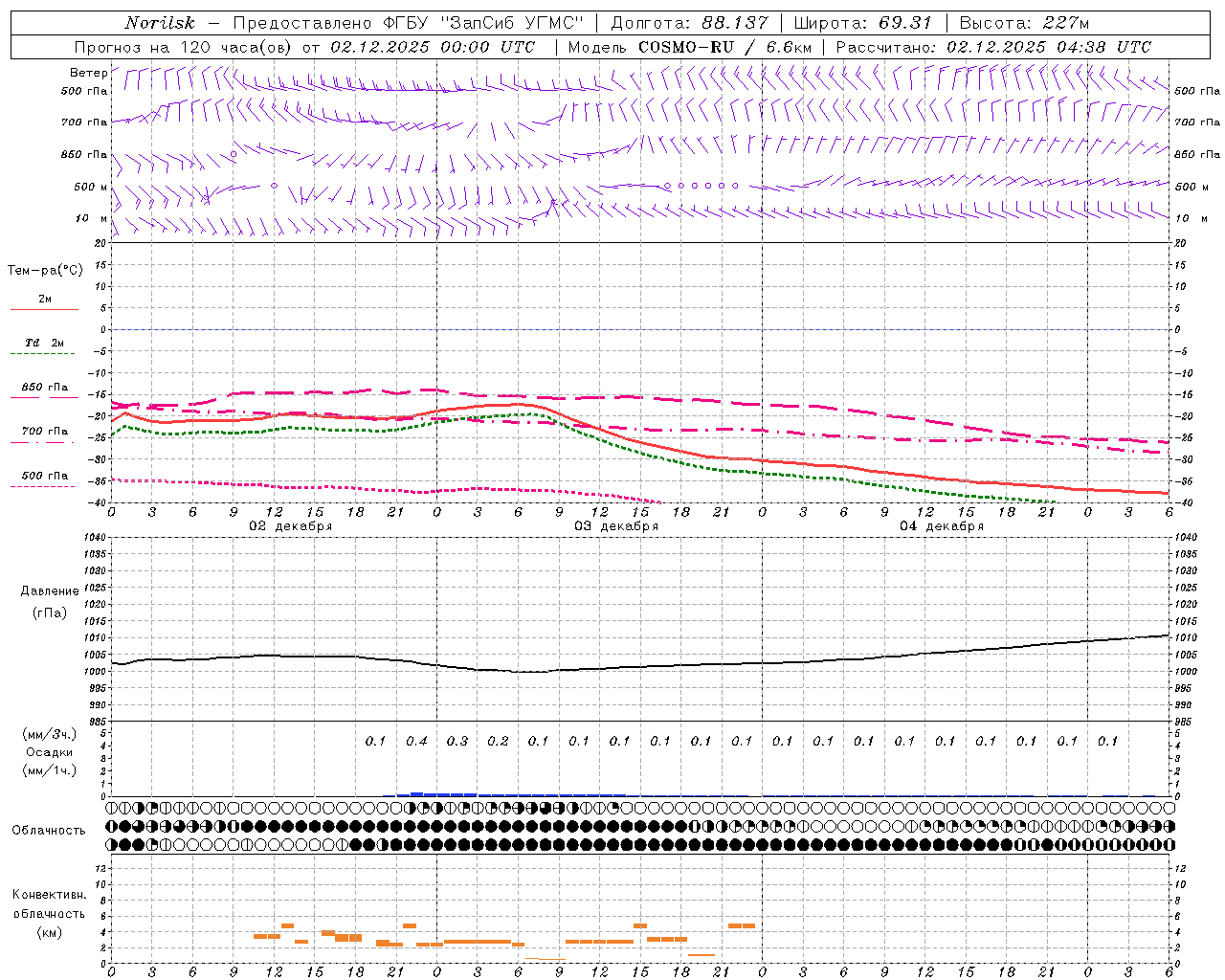Click the "(мм/3ч.)" precipitation unit label
This screenshot has height=980, width=1225.
pyautogui.click(x=50, y=734)
